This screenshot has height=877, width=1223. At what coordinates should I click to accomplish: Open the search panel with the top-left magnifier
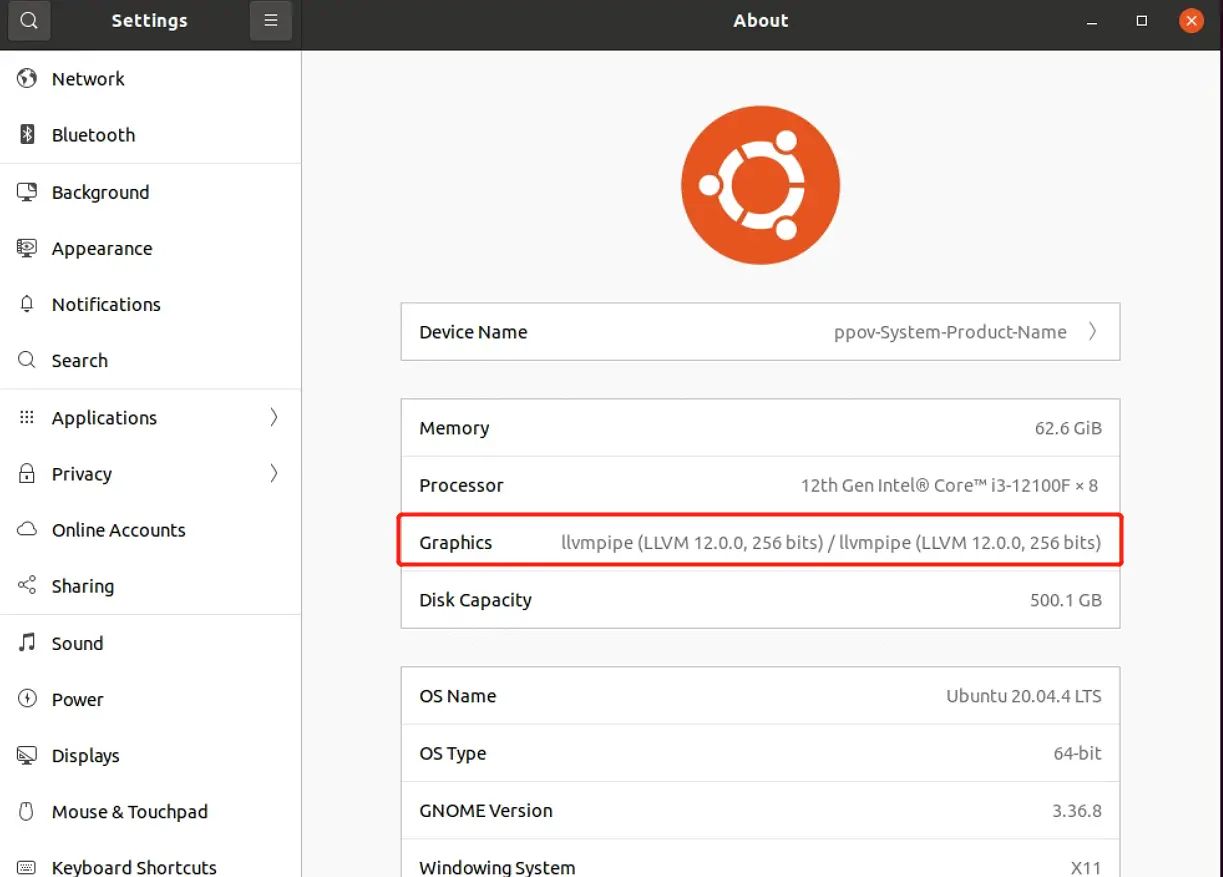click(28, 20)
